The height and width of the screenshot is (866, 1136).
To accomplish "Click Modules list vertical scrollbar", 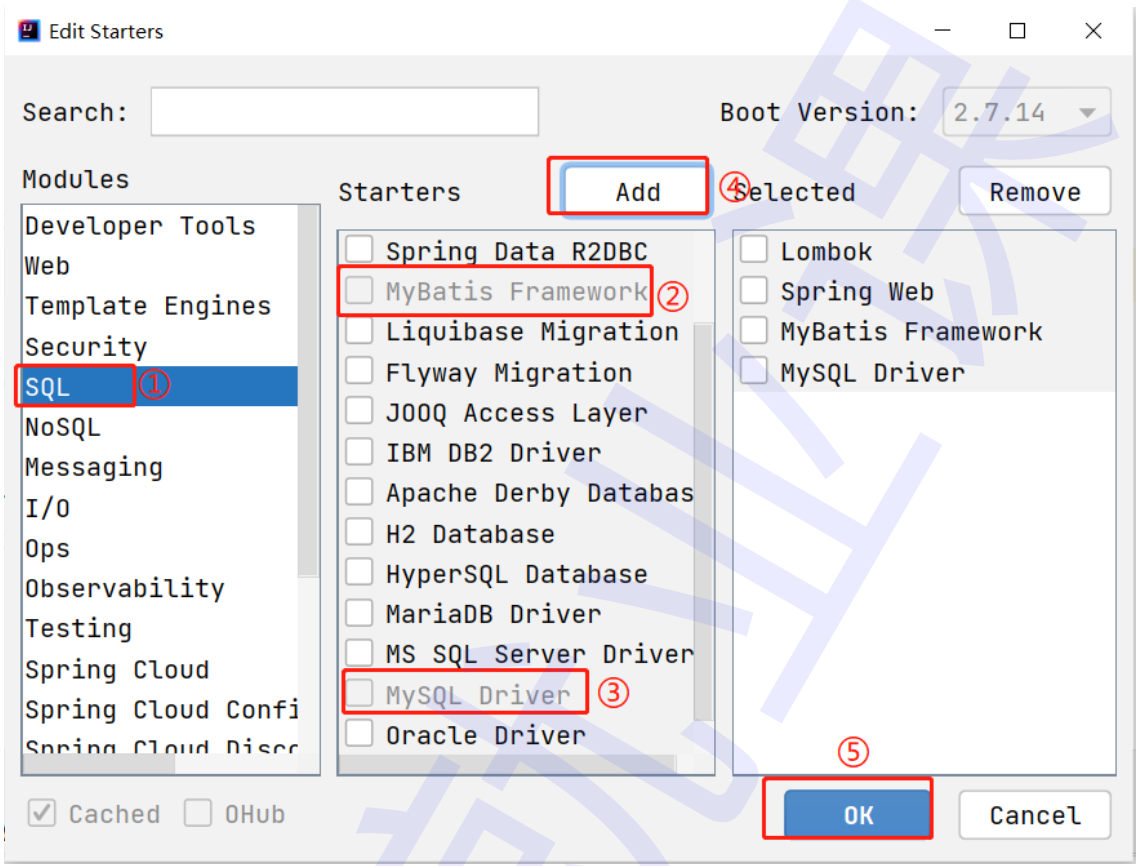I will pos(309,391).
